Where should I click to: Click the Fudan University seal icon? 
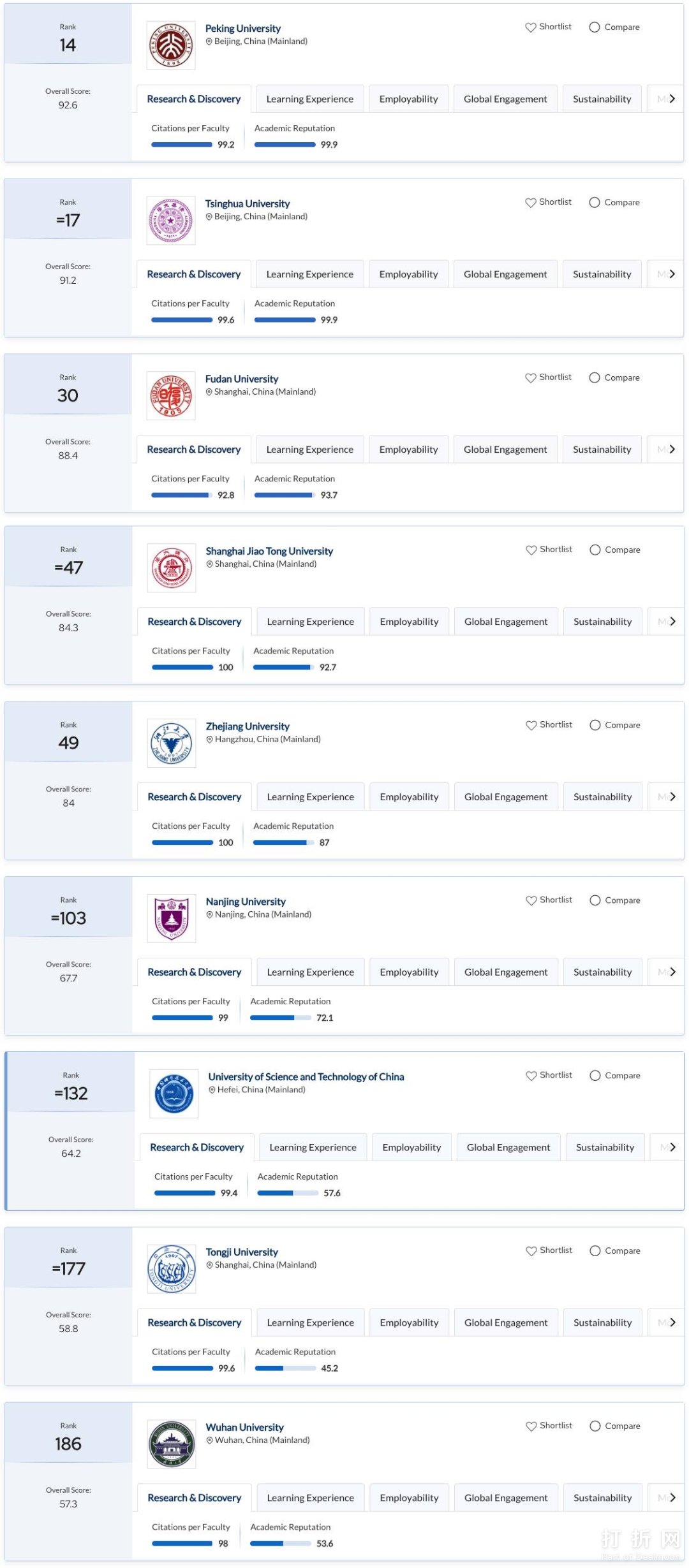(x=171, y=396)
